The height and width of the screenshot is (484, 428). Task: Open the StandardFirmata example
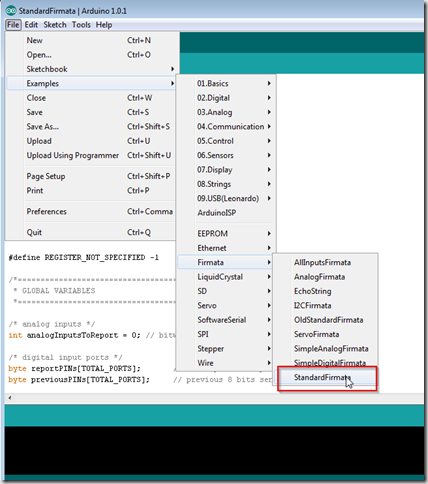[x=326, y=377]
